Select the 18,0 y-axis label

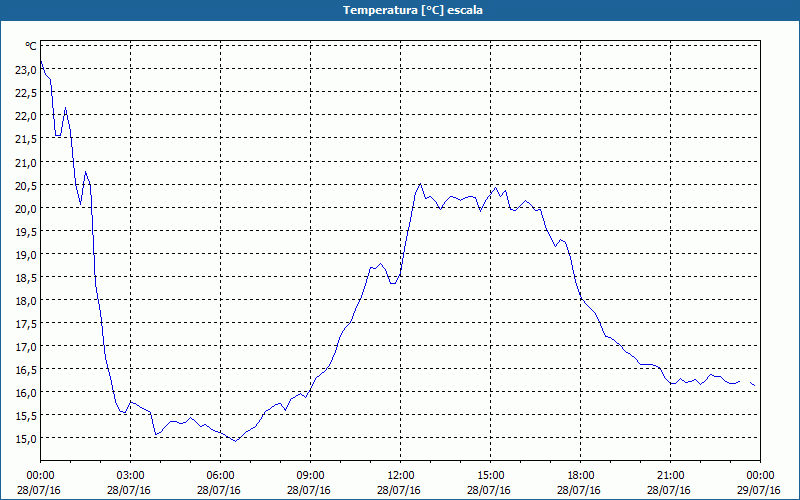pos(26,301)
